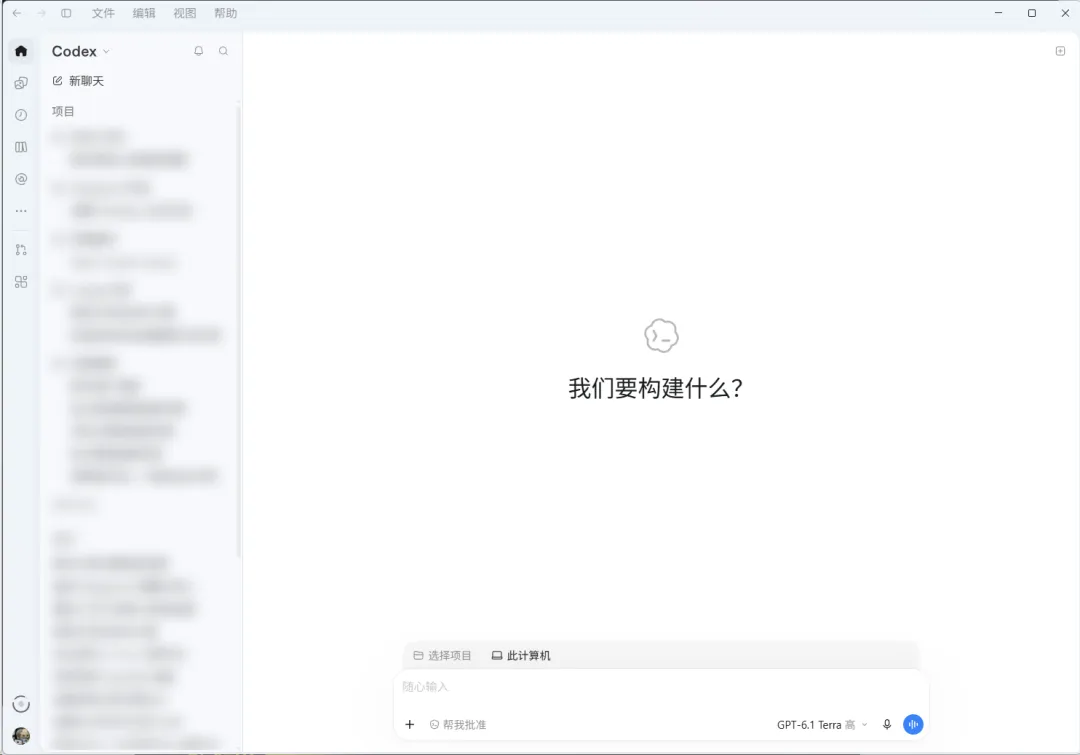Expand the Codex workspace dropdown
This screenshot has width=1080, height=755.
coord(81,52)
